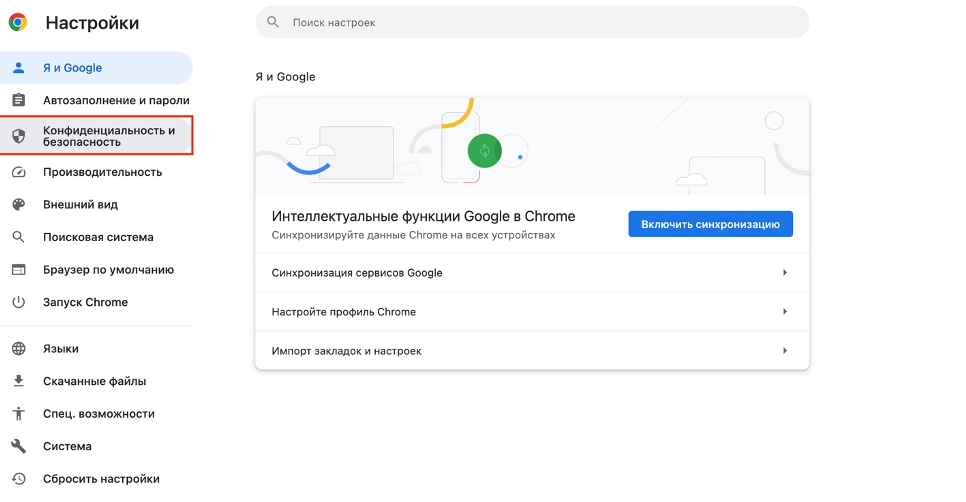This screenshot has height=502, width=966.
Task: Click the person icon beside Я и Google
Action: point(18,68)
